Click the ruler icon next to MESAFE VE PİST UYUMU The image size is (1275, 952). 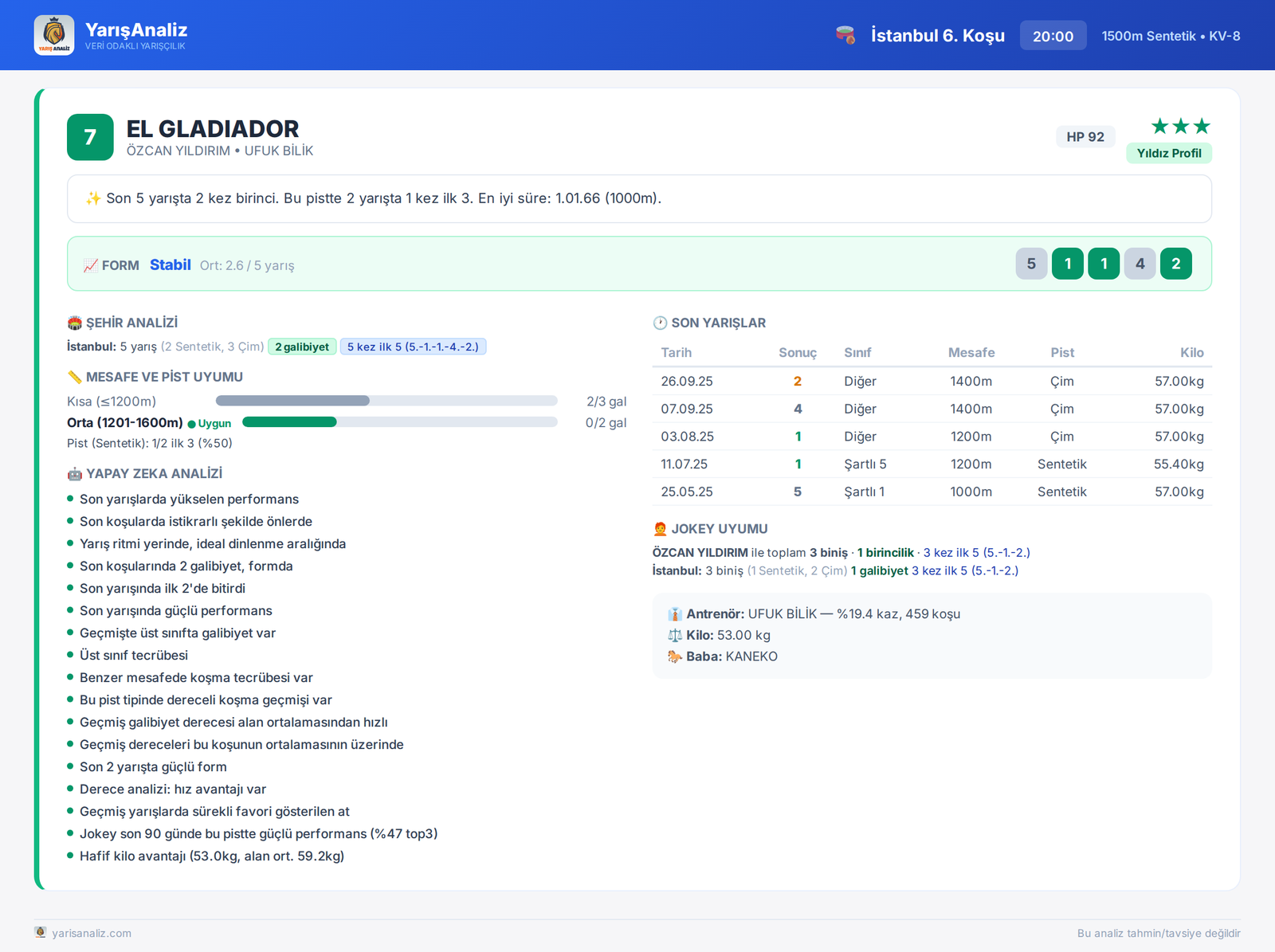75,377
